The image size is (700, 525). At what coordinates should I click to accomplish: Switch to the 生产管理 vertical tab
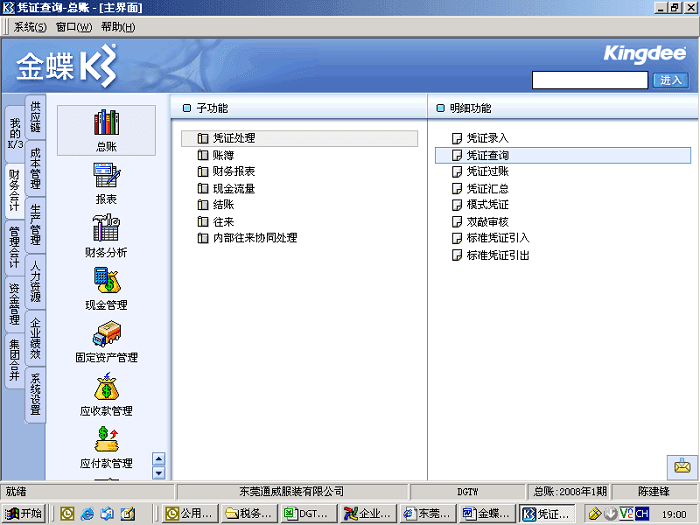pyautogui.click(x=35, y=225)
